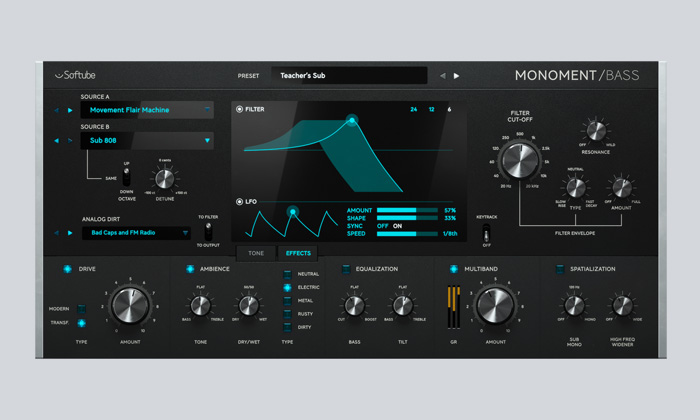Click the Softube logo
Viewport: 700px width, 420px height.
(x=75, y=75)
